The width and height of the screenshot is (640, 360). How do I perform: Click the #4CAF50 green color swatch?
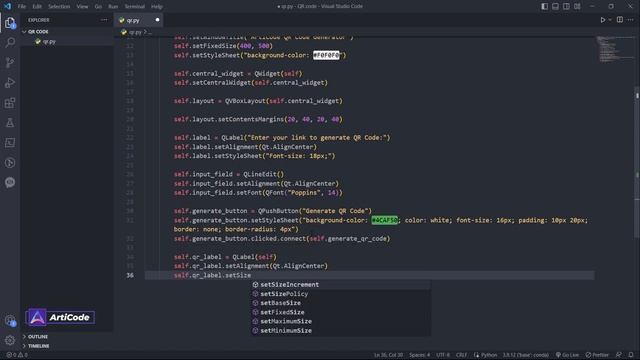tap(384, 220)
